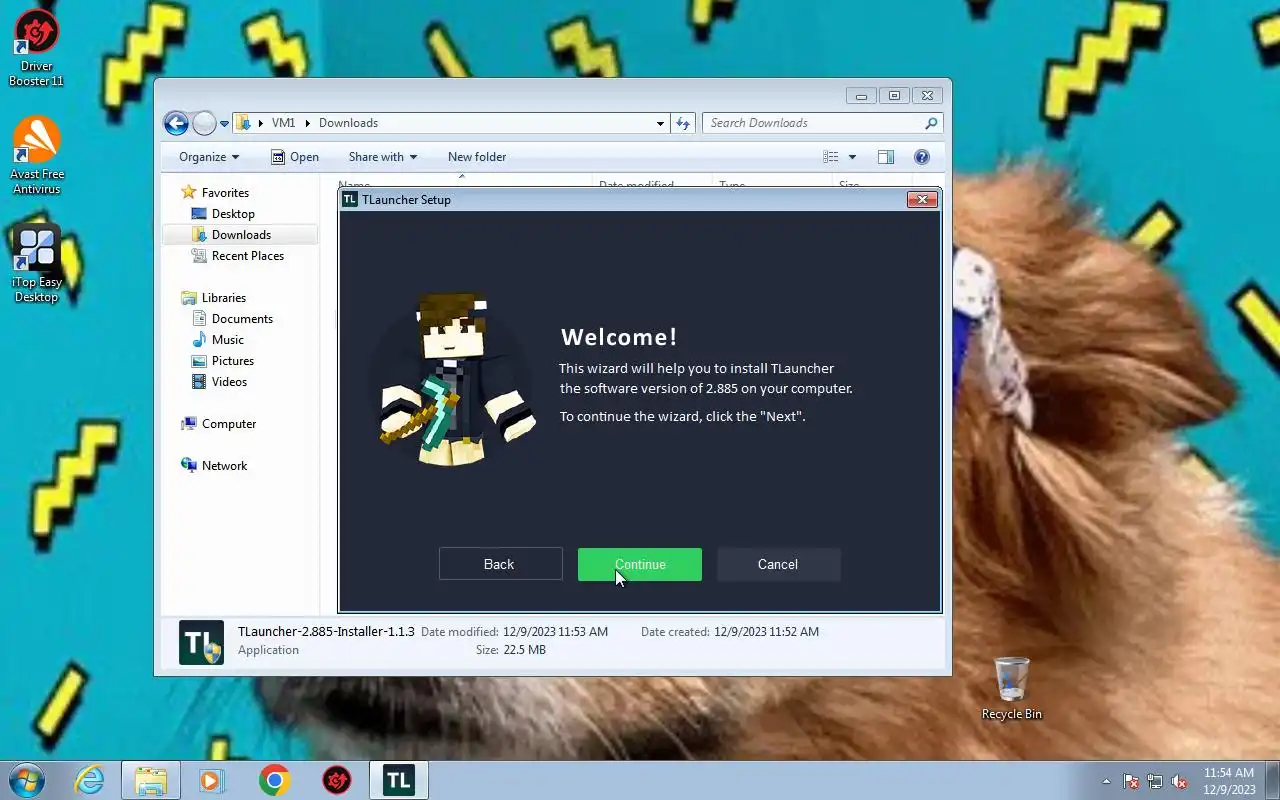The height and width of the screenshot is (800, 1280).
Task: Select Recent Places in navigation pane
Action: [248, 256]
